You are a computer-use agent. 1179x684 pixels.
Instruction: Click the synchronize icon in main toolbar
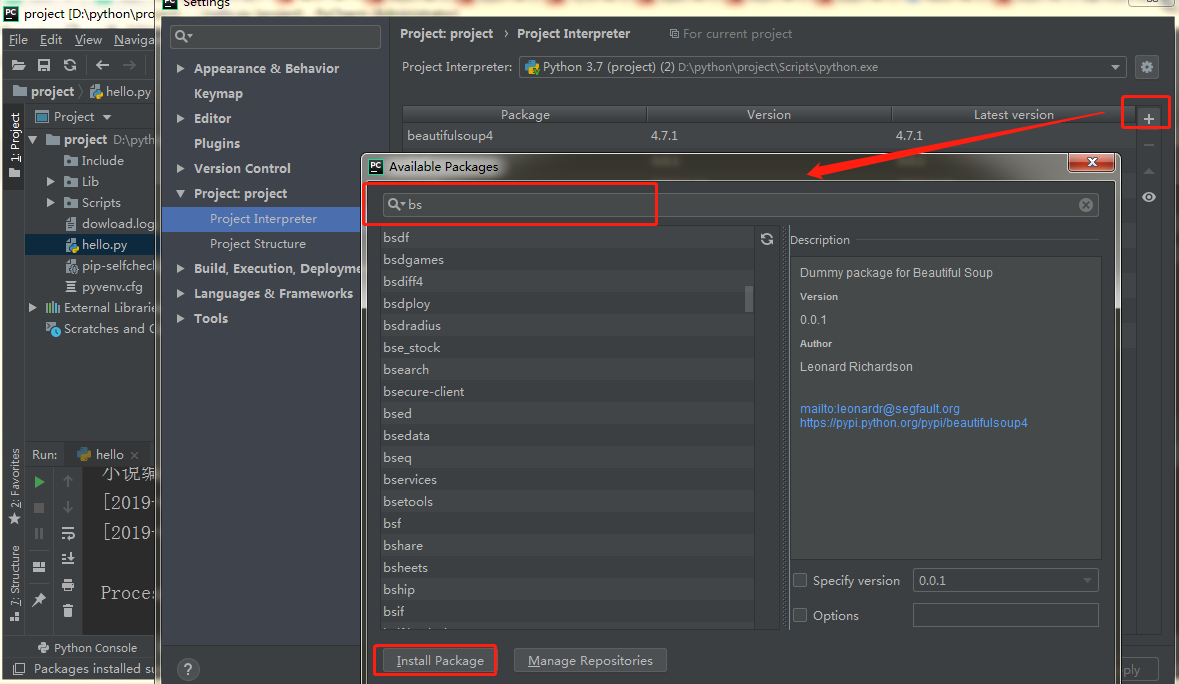click(x=70, y=65)
